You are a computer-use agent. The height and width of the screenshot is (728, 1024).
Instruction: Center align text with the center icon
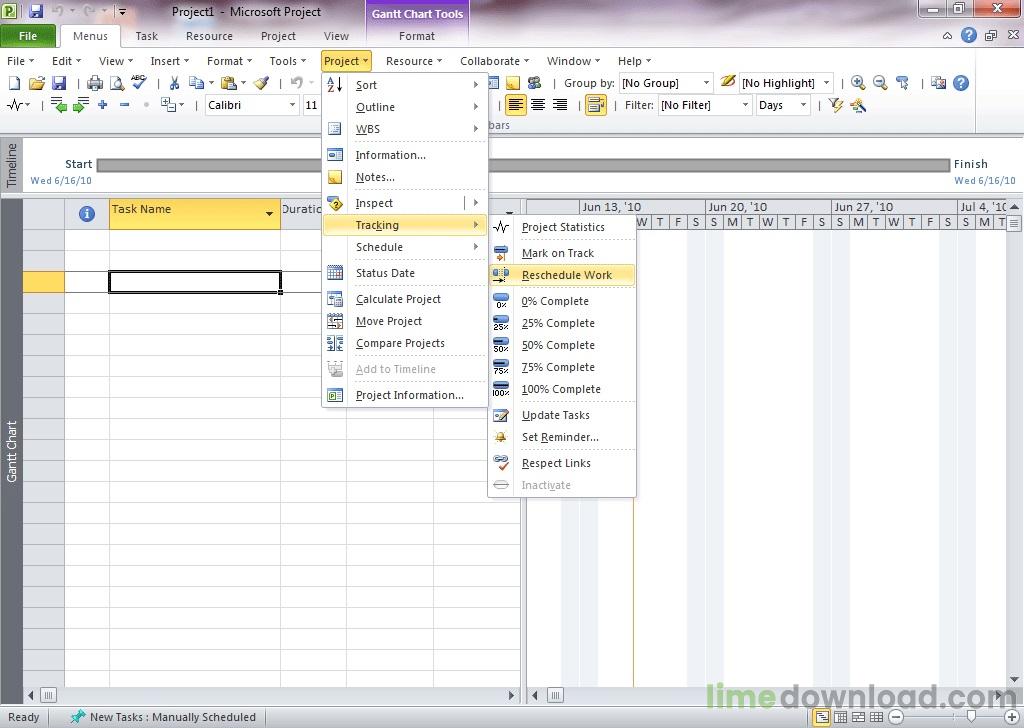(537, 105)
